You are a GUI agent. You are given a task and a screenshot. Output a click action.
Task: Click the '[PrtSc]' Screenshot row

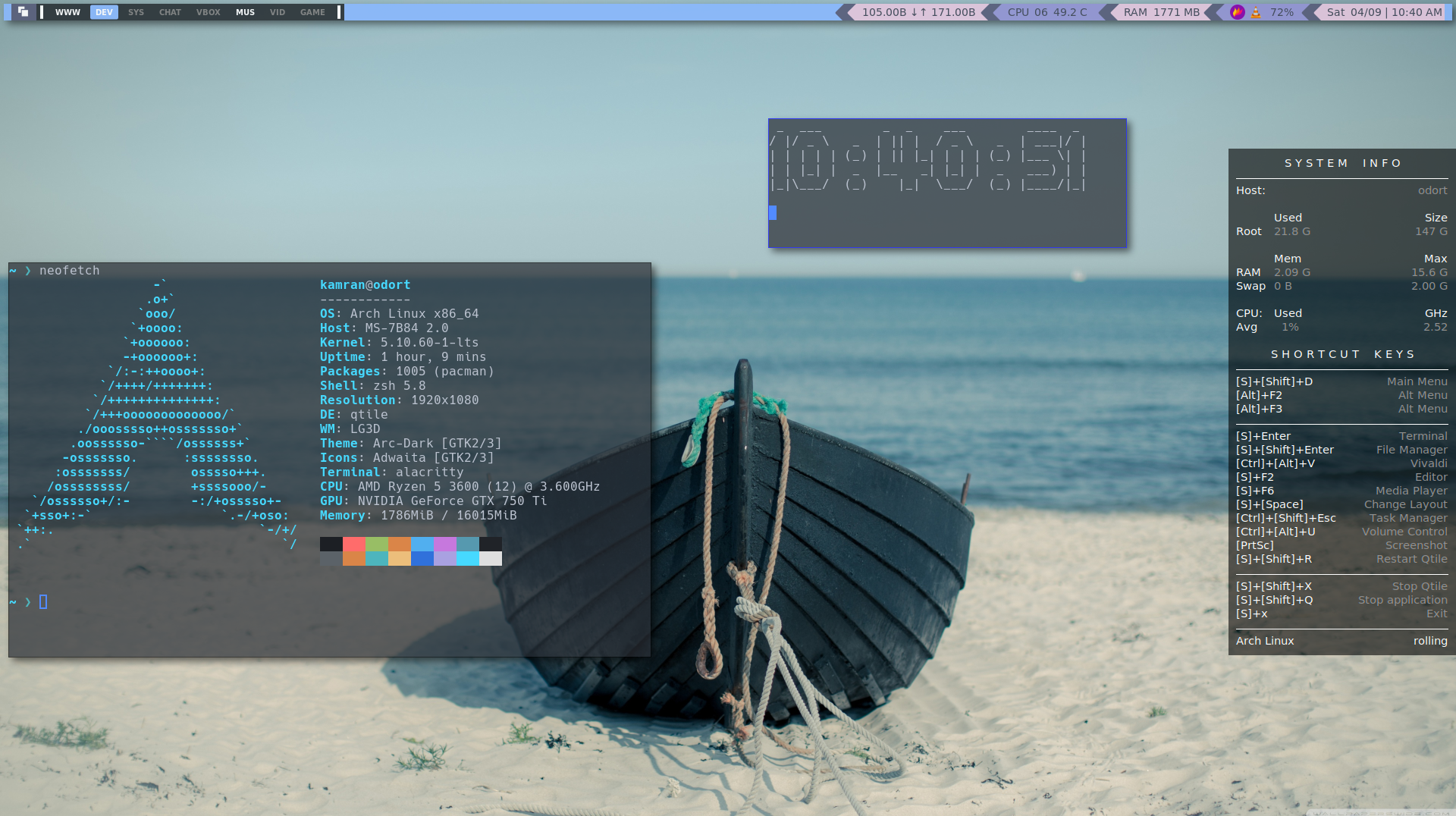[x=1341, y=545]
